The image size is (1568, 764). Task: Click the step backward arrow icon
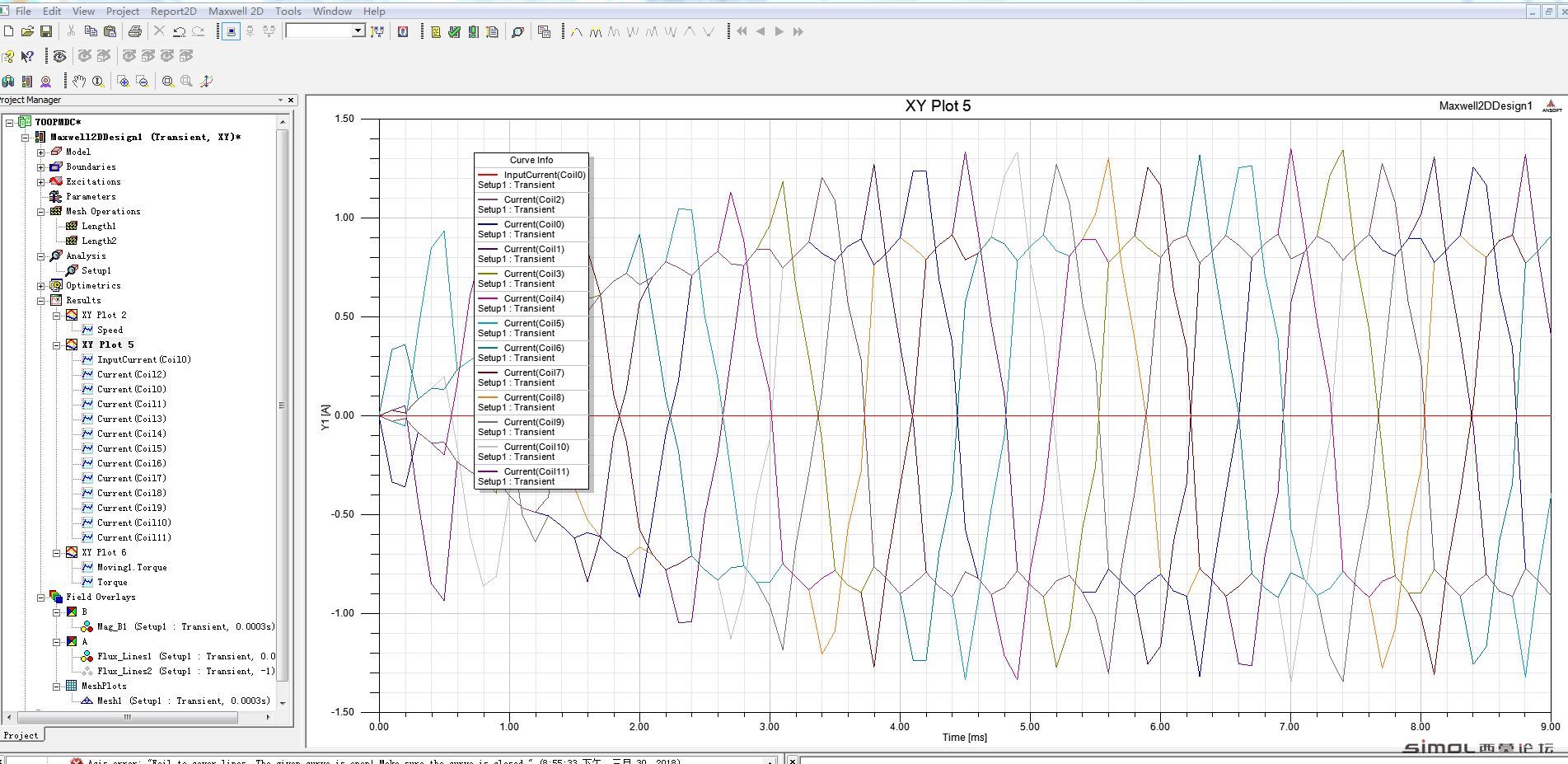760,31
